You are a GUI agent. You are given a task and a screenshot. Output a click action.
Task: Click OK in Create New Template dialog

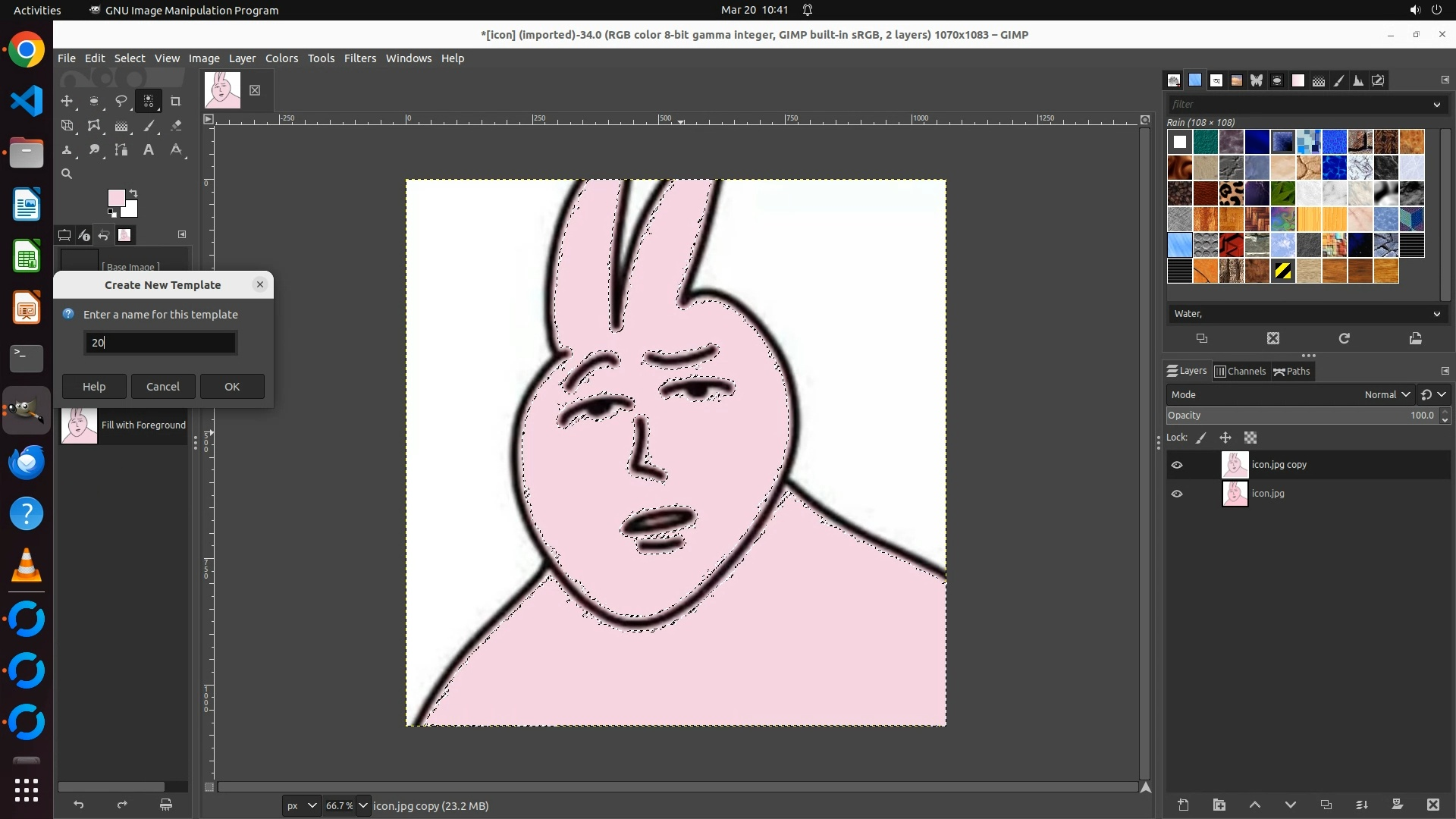pyautogui.click(x=232, y=387)
